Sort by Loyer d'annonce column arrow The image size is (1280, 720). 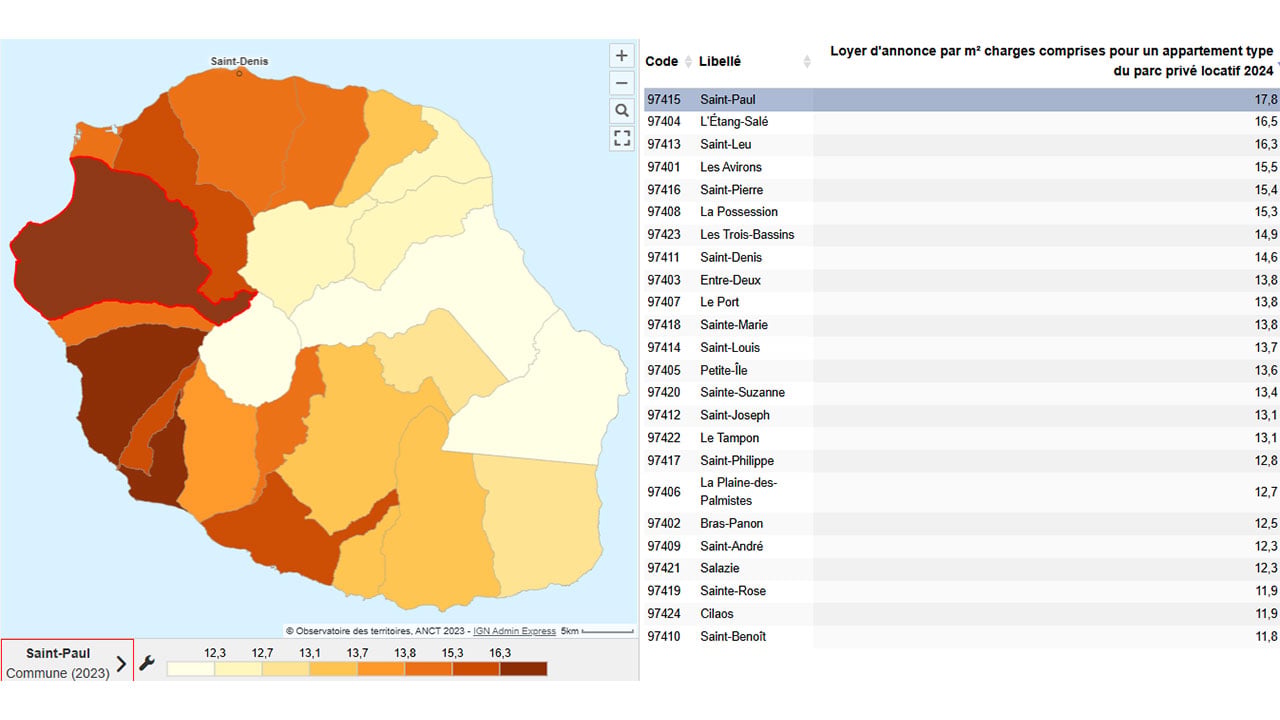pyautogui.click(x=1278, y=62)
